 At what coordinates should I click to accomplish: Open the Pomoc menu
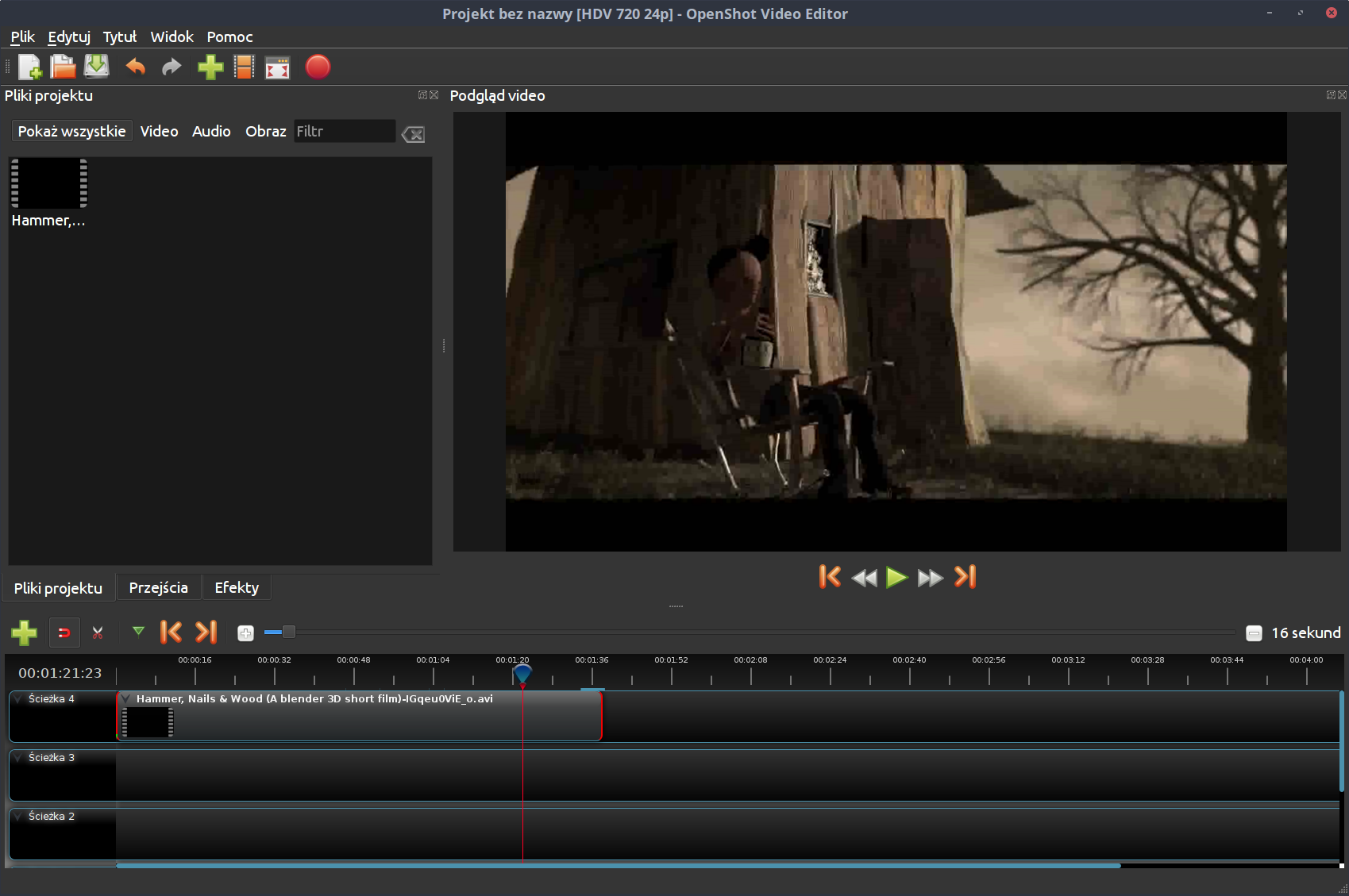tap(230, 37)
